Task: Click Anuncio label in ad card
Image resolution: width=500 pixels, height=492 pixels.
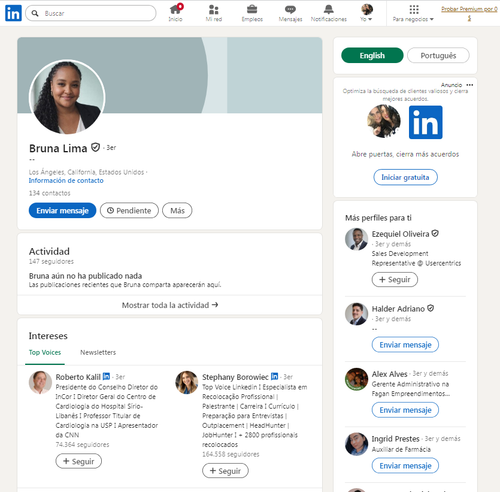Action: click(x=452, y=85)
